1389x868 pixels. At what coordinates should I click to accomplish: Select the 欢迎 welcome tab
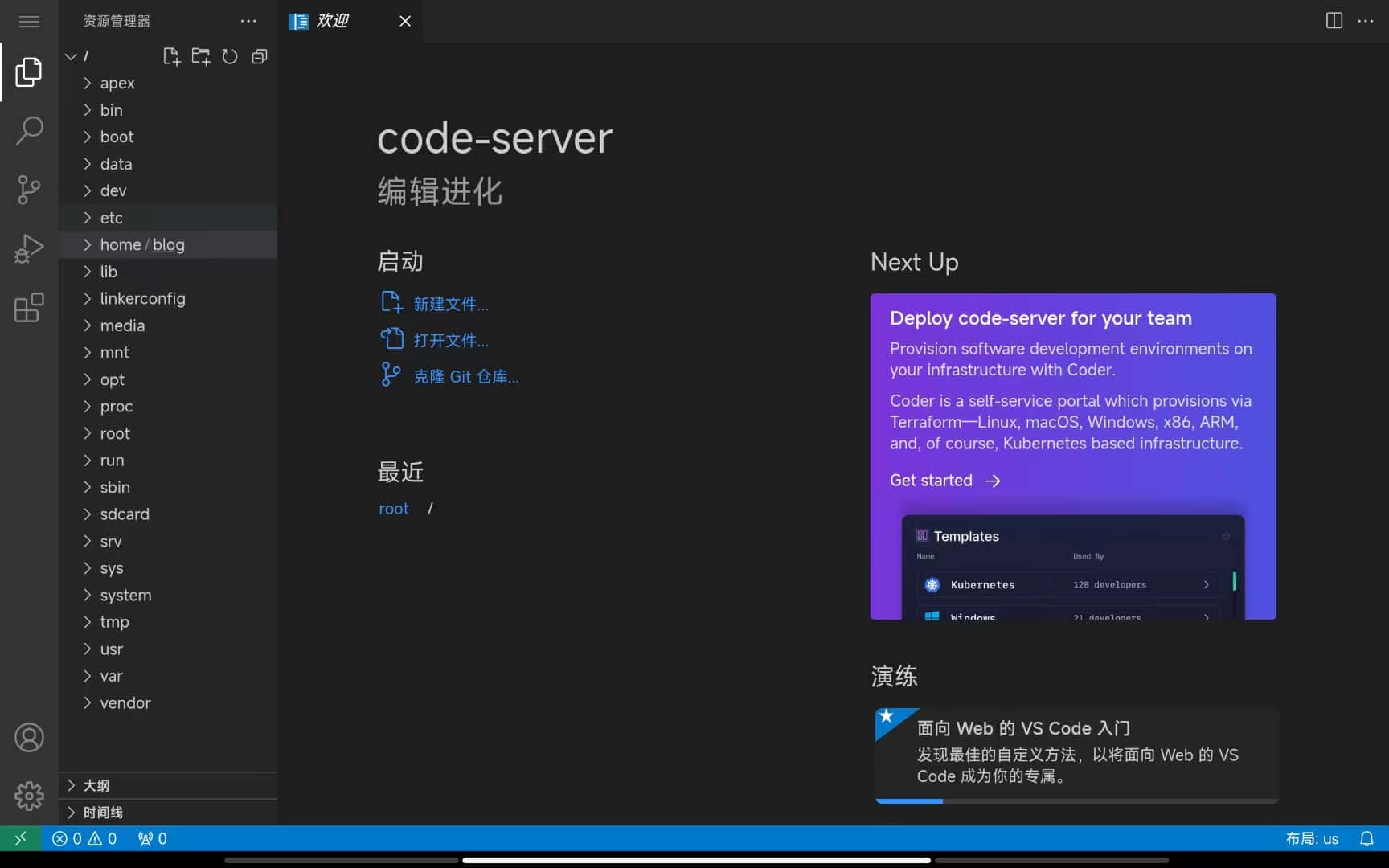332,21
